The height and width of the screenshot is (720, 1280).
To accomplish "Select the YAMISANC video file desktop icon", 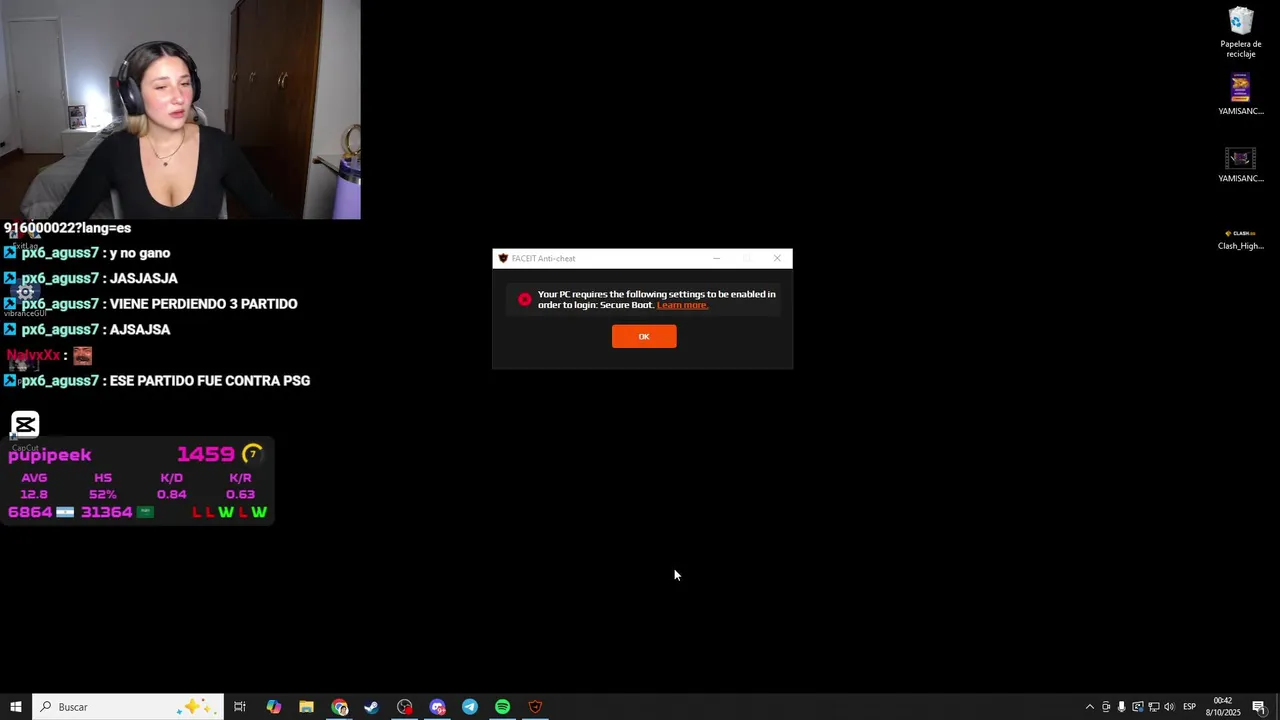I will point(1241,165).
